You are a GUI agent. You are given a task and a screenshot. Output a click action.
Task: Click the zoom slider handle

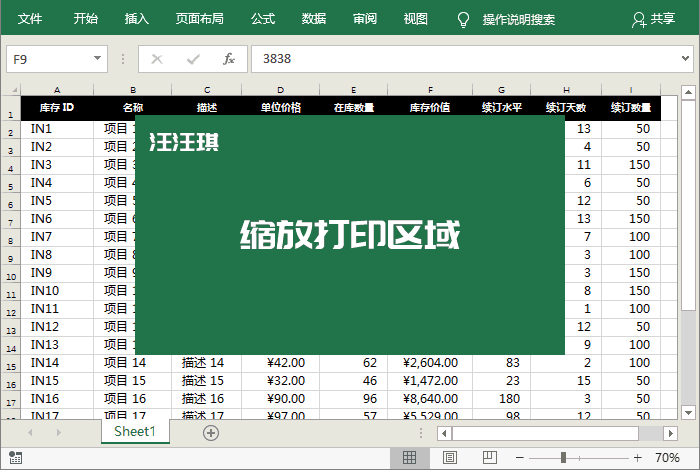click(563, 458)
